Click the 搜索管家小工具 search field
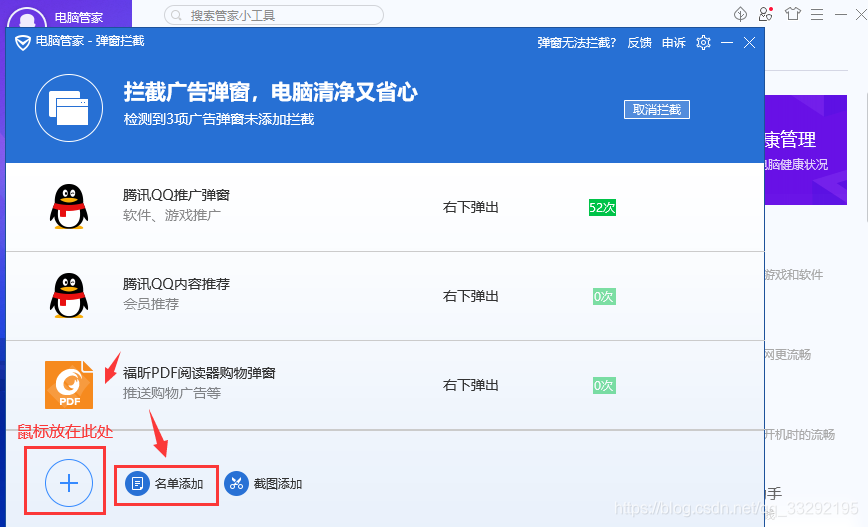868x527 pixels. pos(274,16)
